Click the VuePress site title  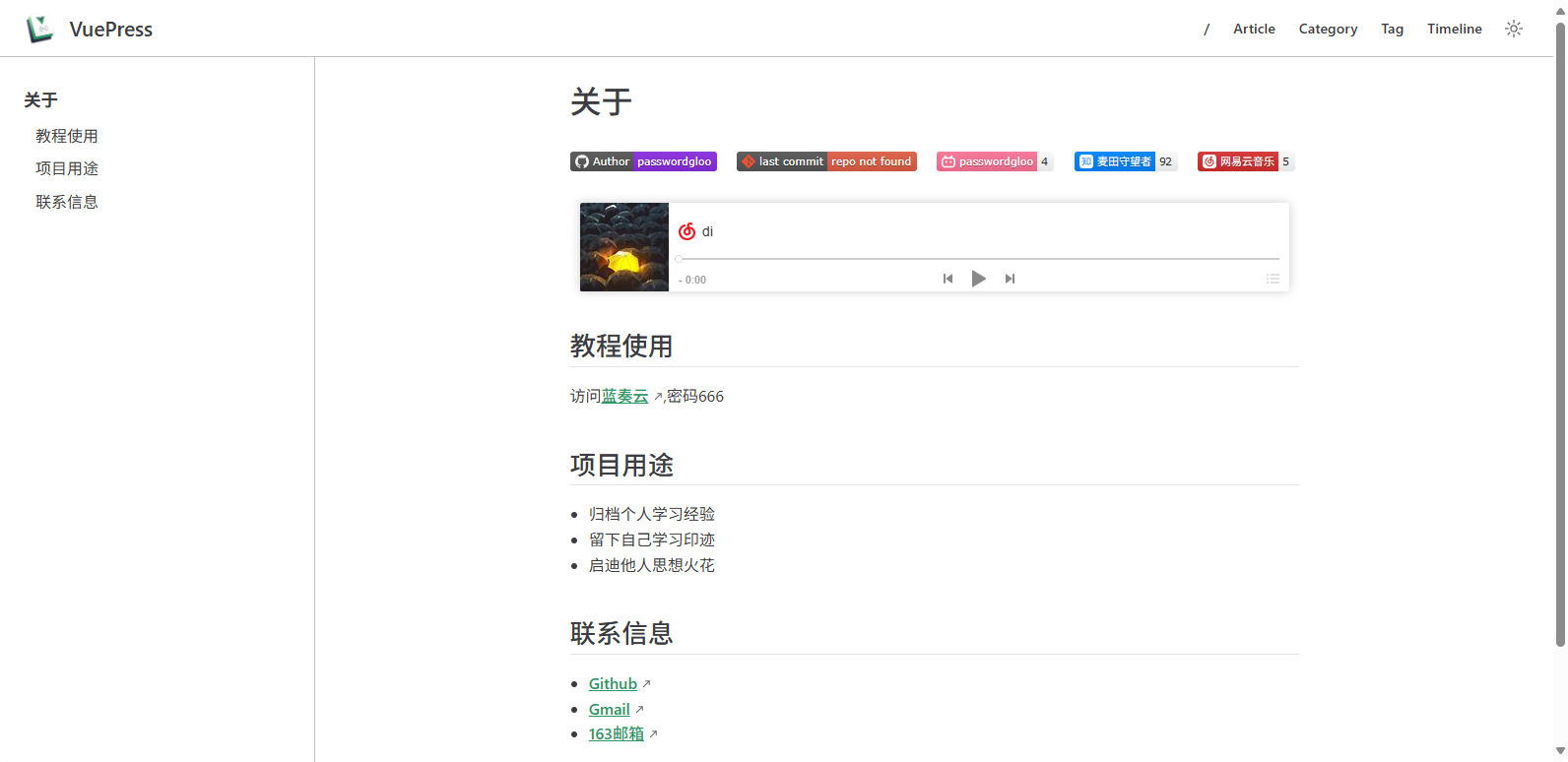[111, 30]
